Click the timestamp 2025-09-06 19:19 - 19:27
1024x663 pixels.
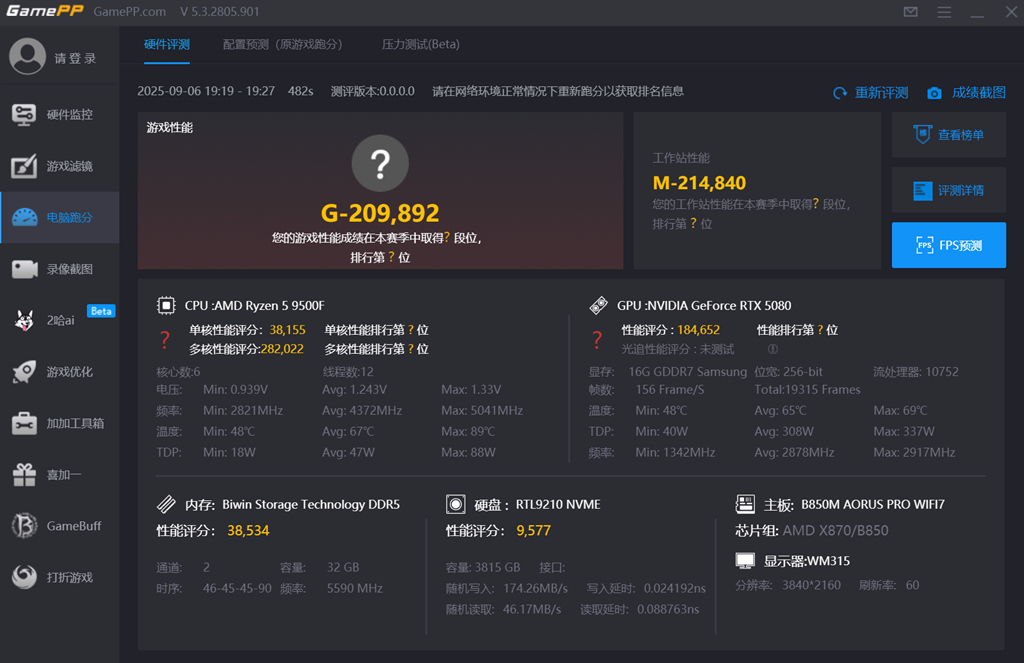pyautogui.click(x=206, y=91)
